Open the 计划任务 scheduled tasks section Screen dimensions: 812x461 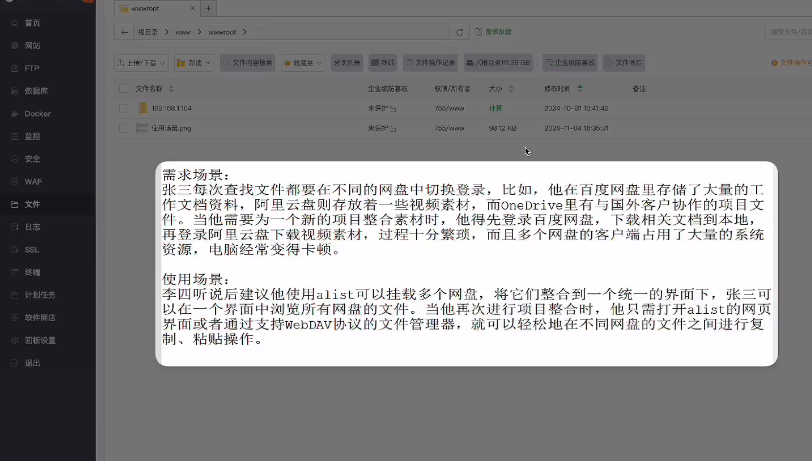[x=39, y=295]
